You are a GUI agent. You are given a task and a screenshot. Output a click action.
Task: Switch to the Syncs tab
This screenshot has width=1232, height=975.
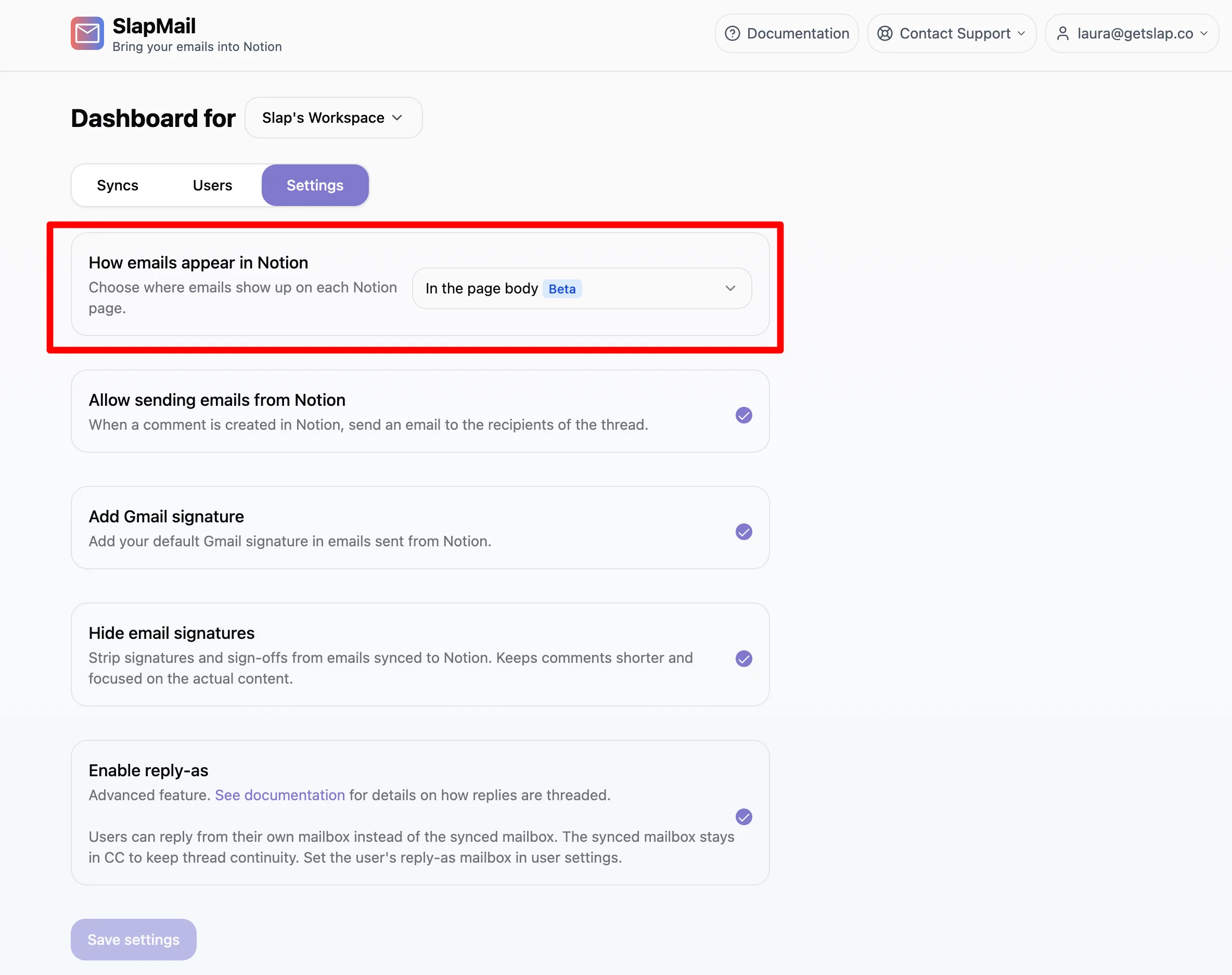pyautogui.click(x=118, y=186)
